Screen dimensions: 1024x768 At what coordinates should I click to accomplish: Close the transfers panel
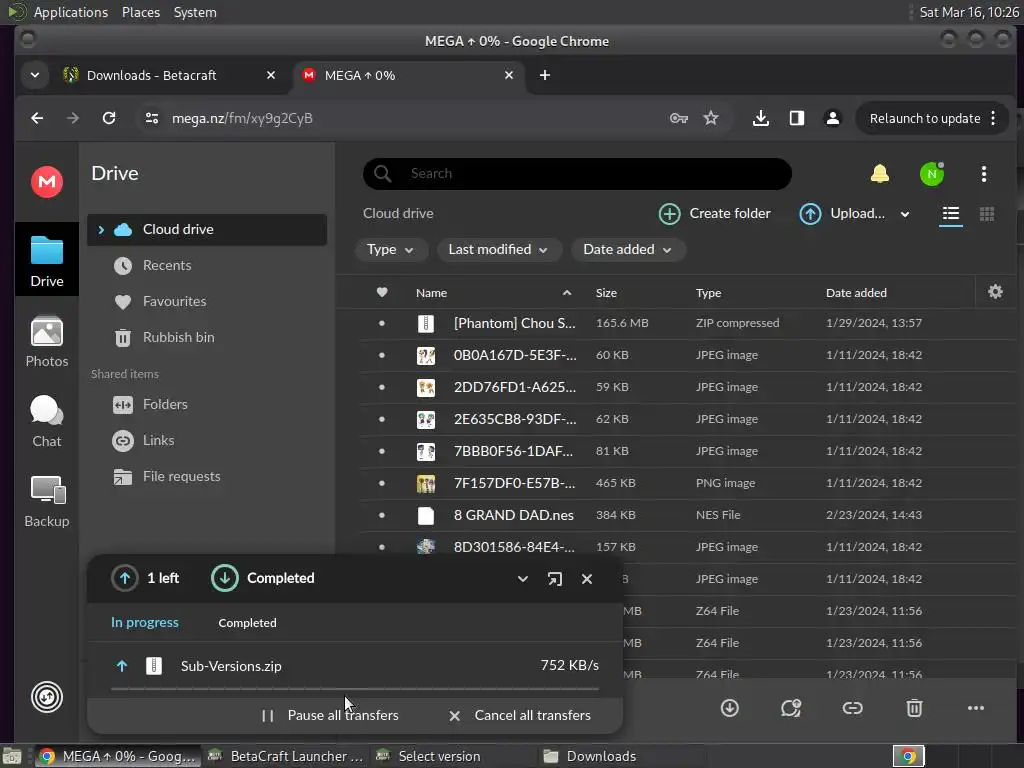click(x=587, y=579)
